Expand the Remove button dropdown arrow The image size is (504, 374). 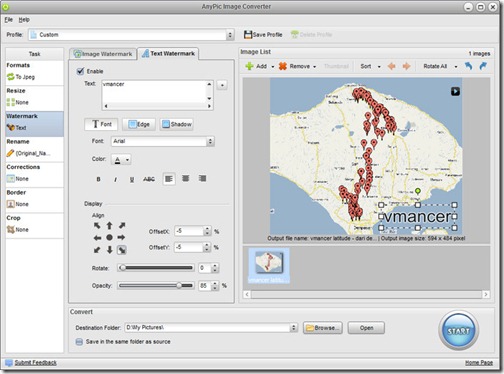pos(314,67)
